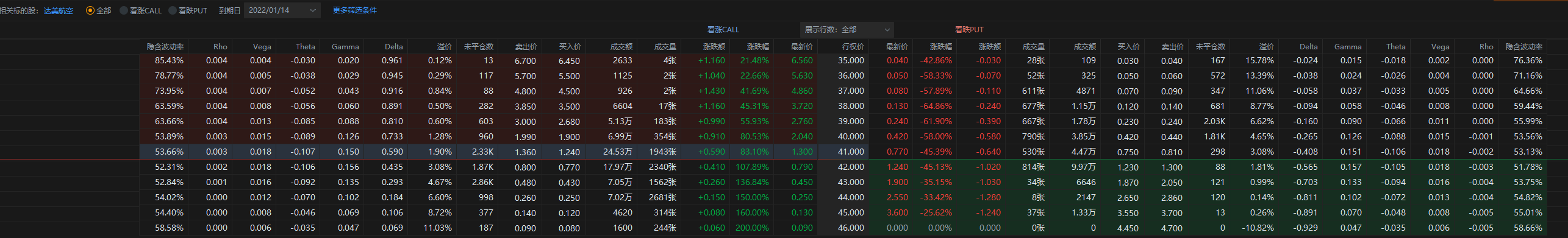The width and height of the screenshot is (1568, 238).
Task: Click call turnover value 24.53万
Action: 618,152
